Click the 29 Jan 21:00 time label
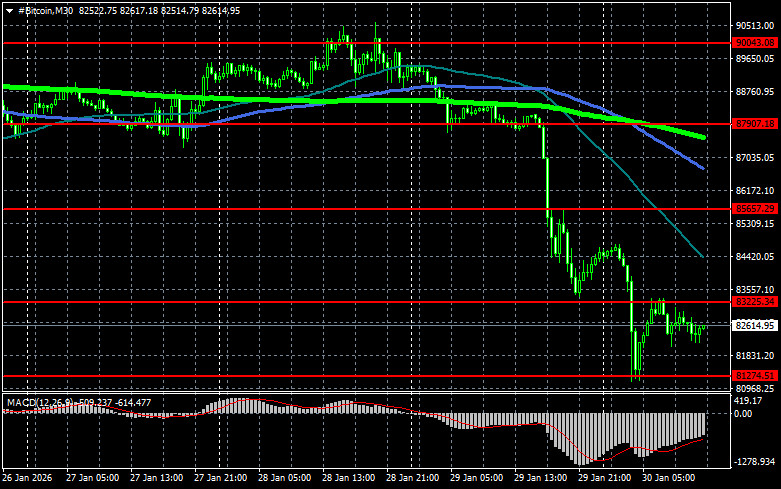Viewport: 781px width, 489px height. point(605,478)
